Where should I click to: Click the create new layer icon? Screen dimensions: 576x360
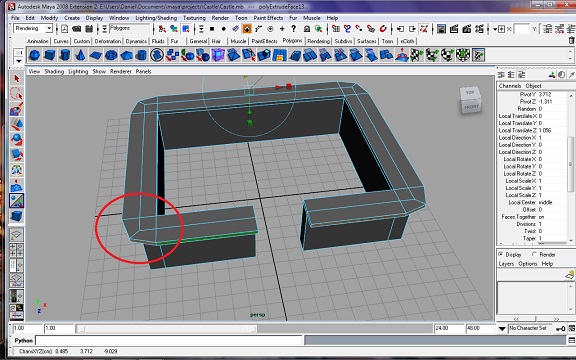tap(570, 274)
